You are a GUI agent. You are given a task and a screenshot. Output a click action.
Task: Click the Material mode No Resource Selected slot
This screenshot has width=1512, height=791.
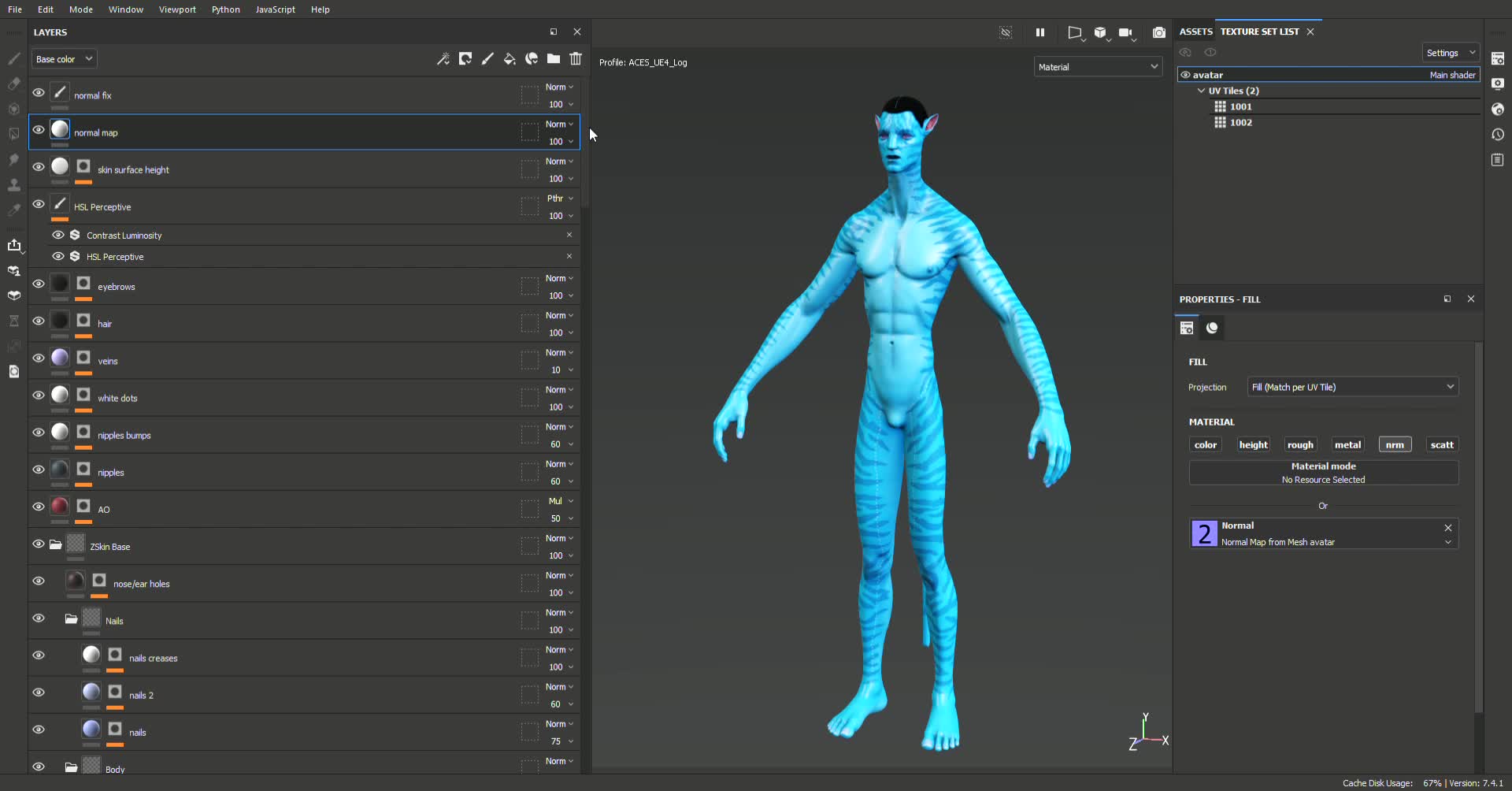tap(1323, 473)
